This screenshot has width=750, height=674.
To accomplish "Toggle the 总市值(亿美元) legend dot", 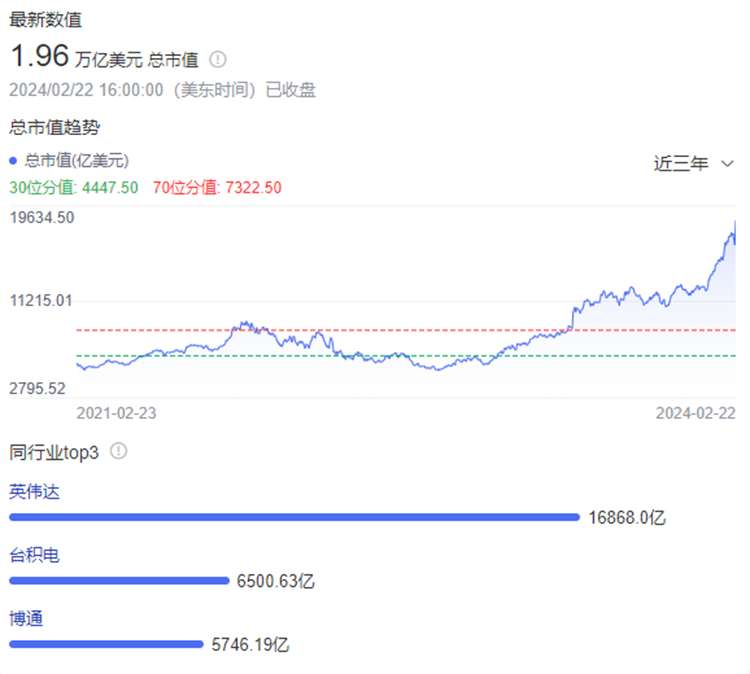I will pyautogui.click(x=13, y=161).
